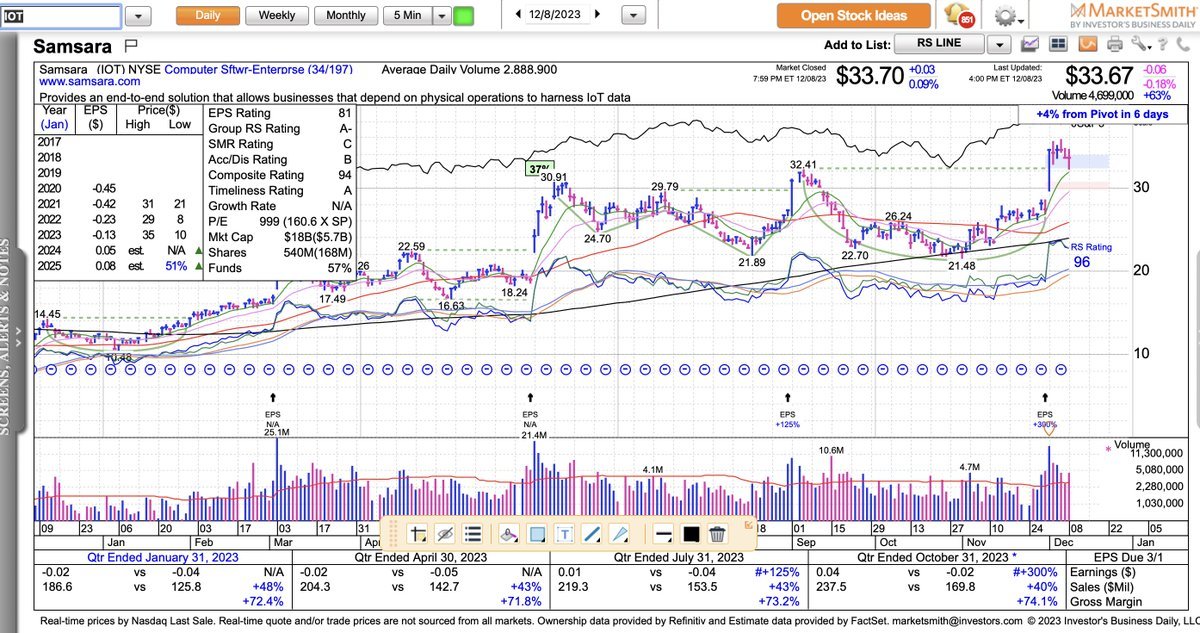Select the text box tool
The image size is (1200, 633).
[x=564, y=534]
